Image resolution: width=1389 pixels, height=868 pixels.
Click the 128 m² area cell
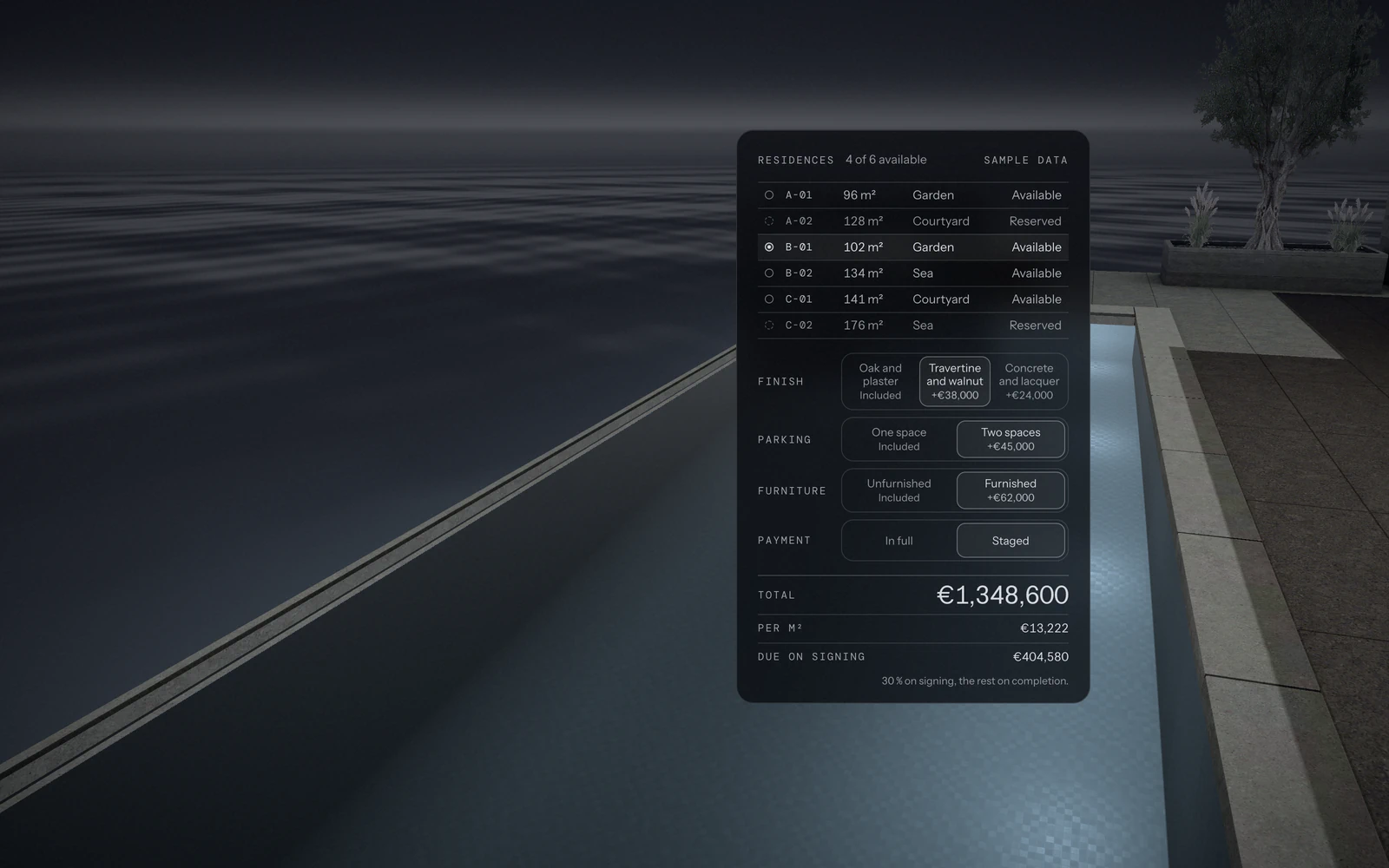(x=863, y=221)
